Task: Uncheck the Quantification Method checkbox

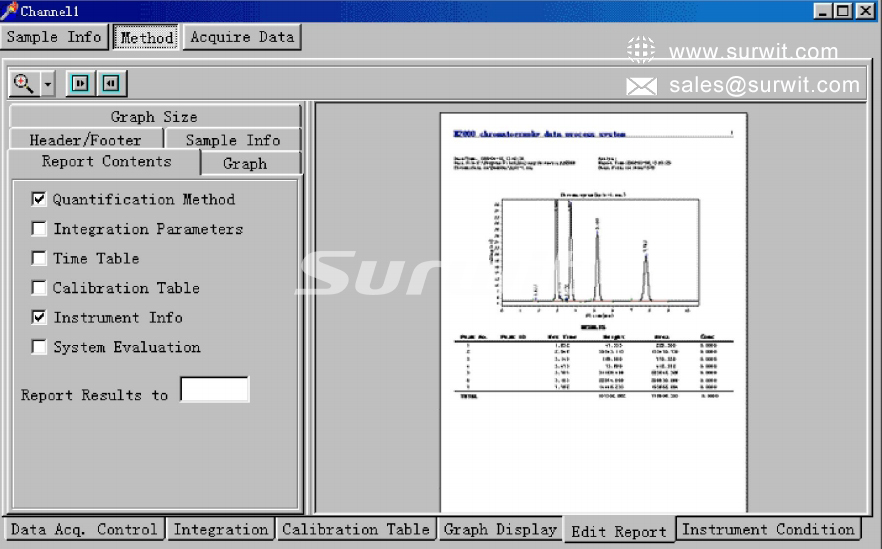Action: [x=39, y=200]
